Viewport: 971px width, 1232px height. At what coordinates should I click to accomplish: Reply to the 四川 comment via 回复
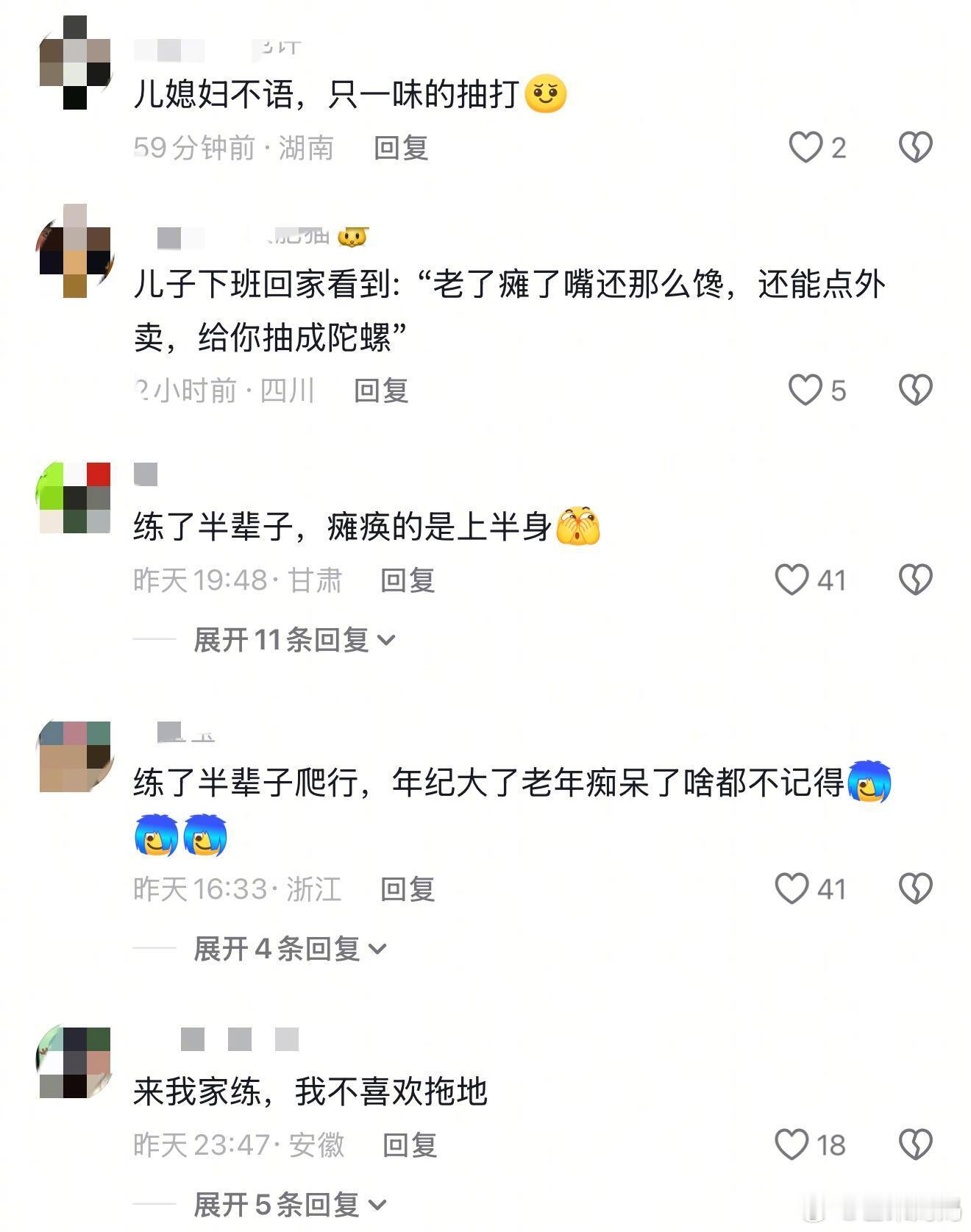tap(381, 391)
